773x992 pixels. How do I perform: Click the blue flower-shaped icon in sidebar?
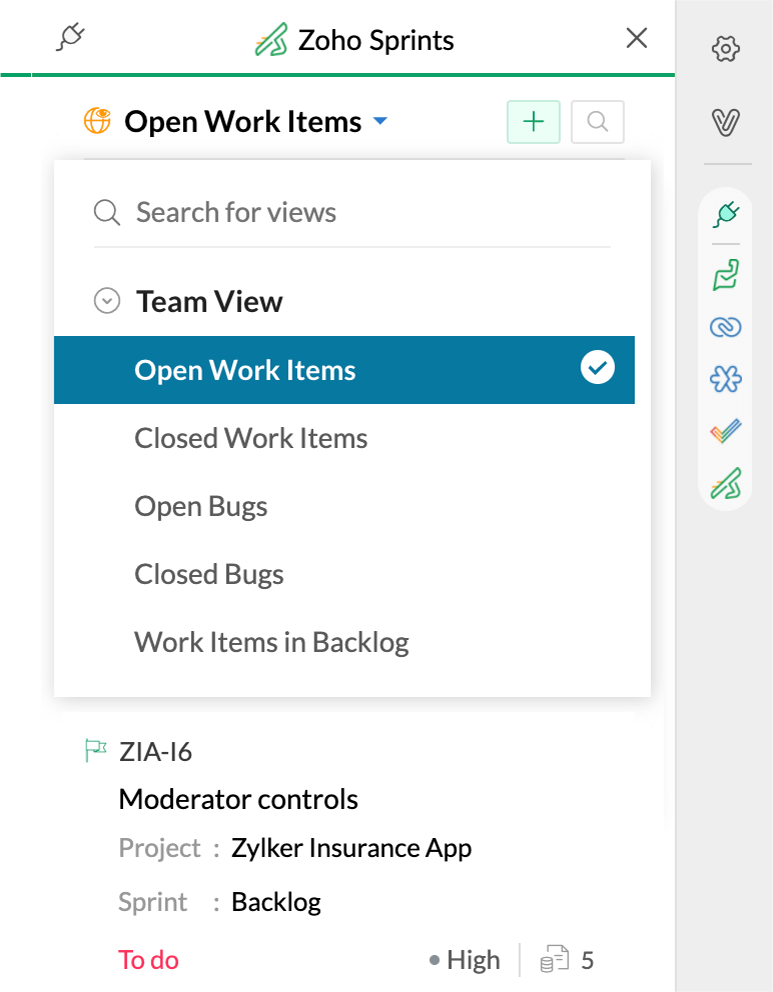click(x=725, y=379)
